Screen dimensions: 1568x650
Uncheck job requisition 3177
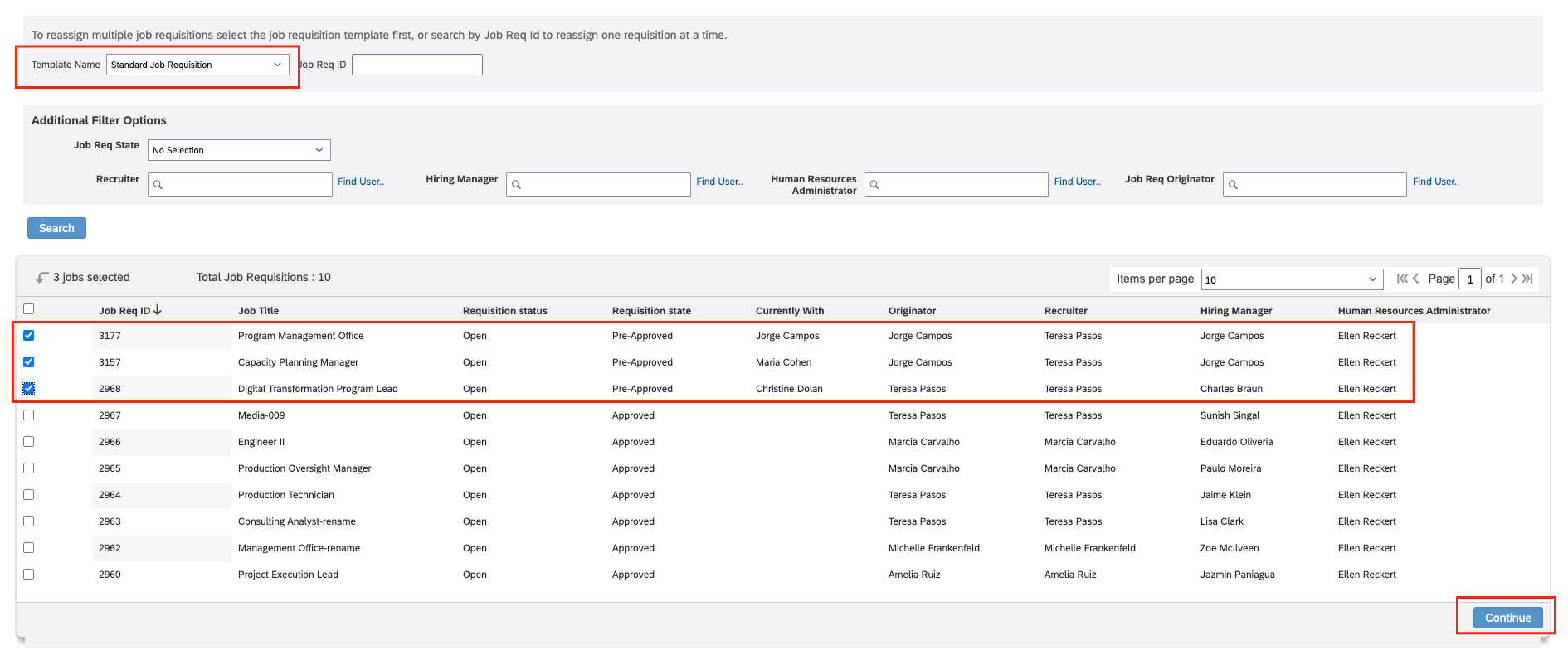(x=29, y=336)
